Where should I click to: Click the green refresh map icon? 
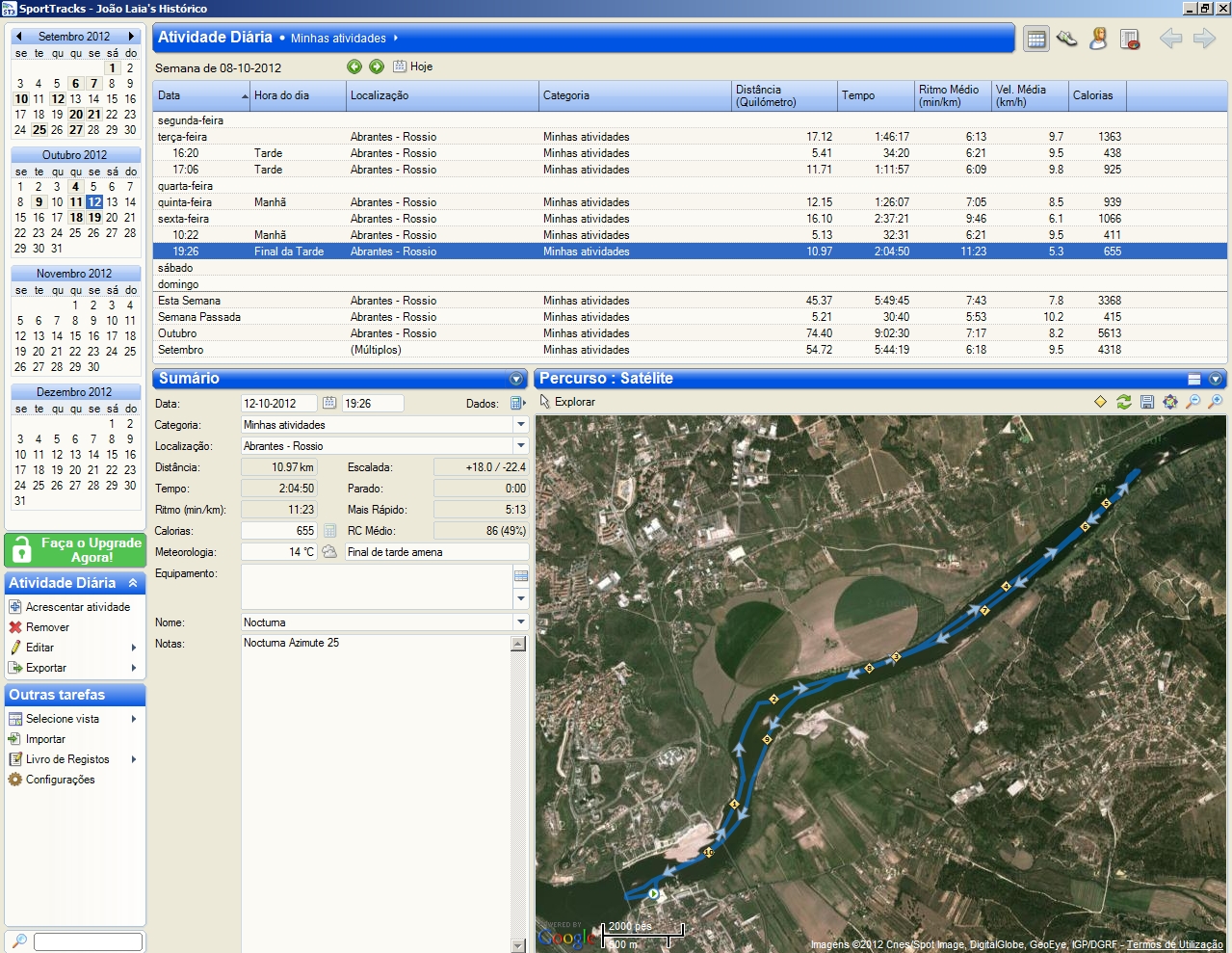[x=1123, y=402]
